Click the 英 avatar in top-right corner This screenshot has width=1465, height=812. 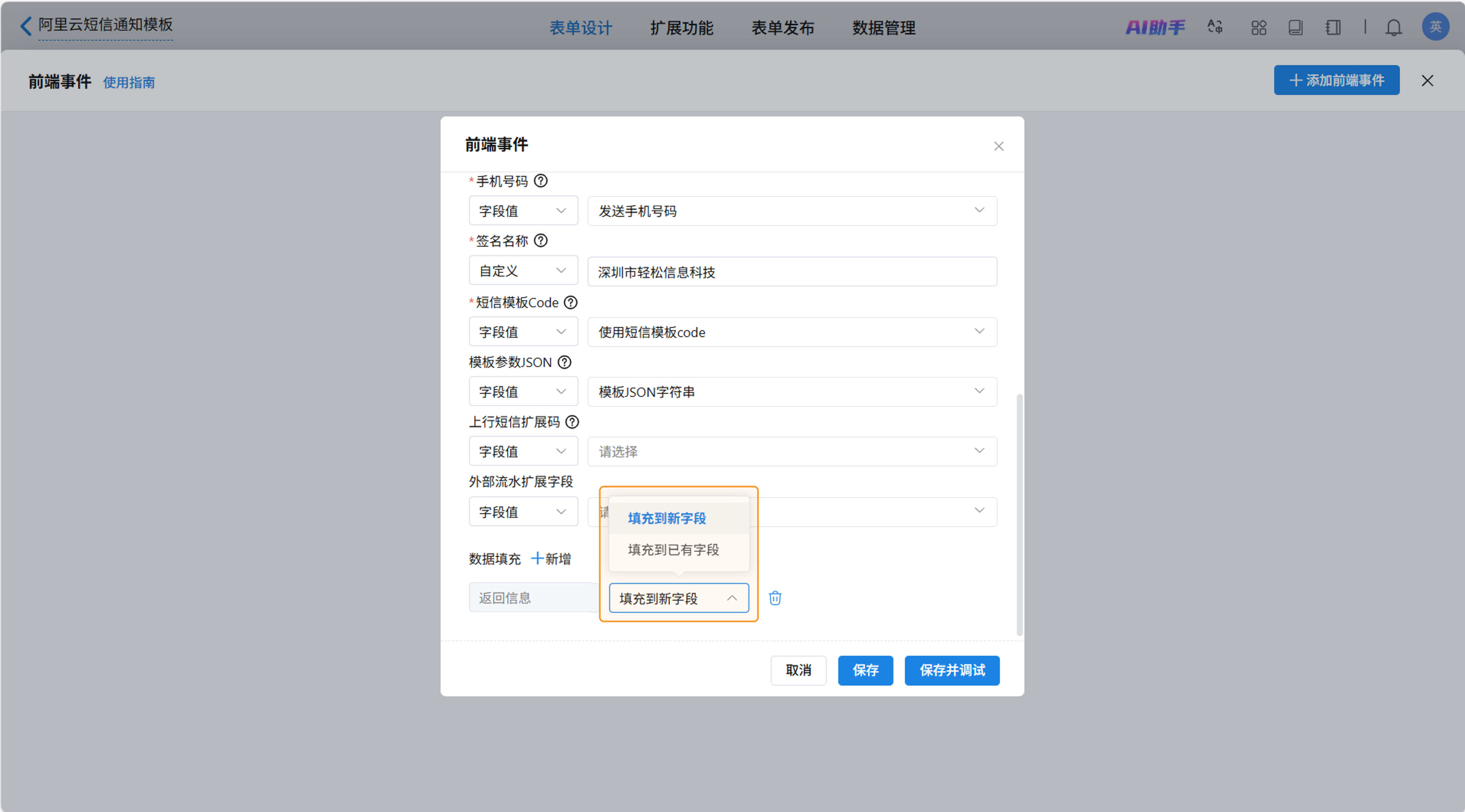tap(1435, 26)
